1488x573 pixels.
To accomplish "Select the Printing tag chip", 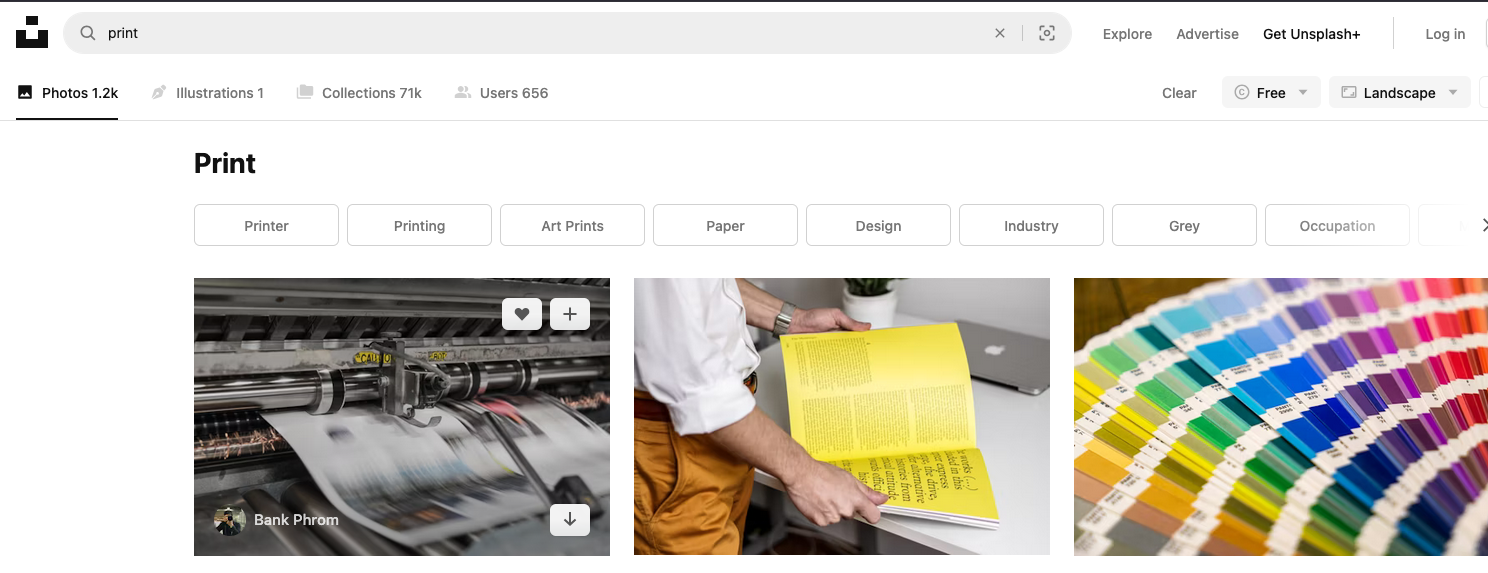I will point(419,225).
